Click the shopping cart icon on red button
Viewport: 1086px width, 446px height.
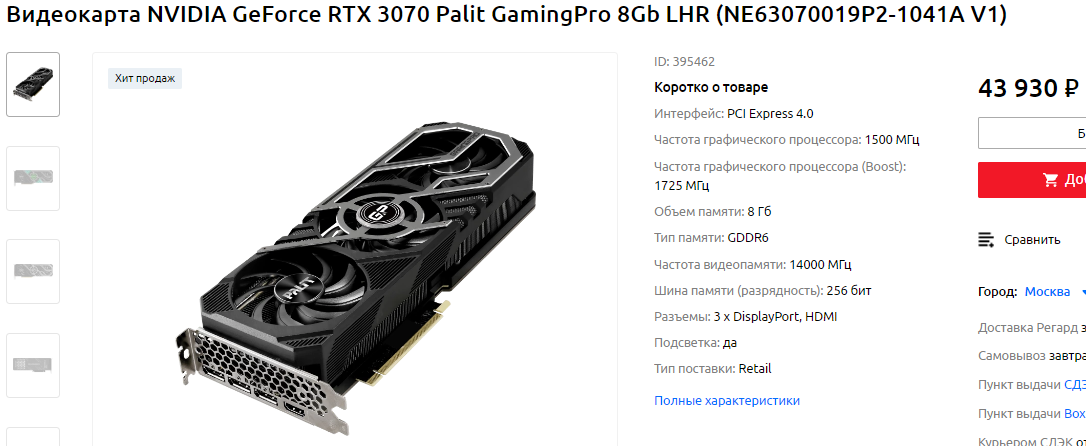[1051, 180]
